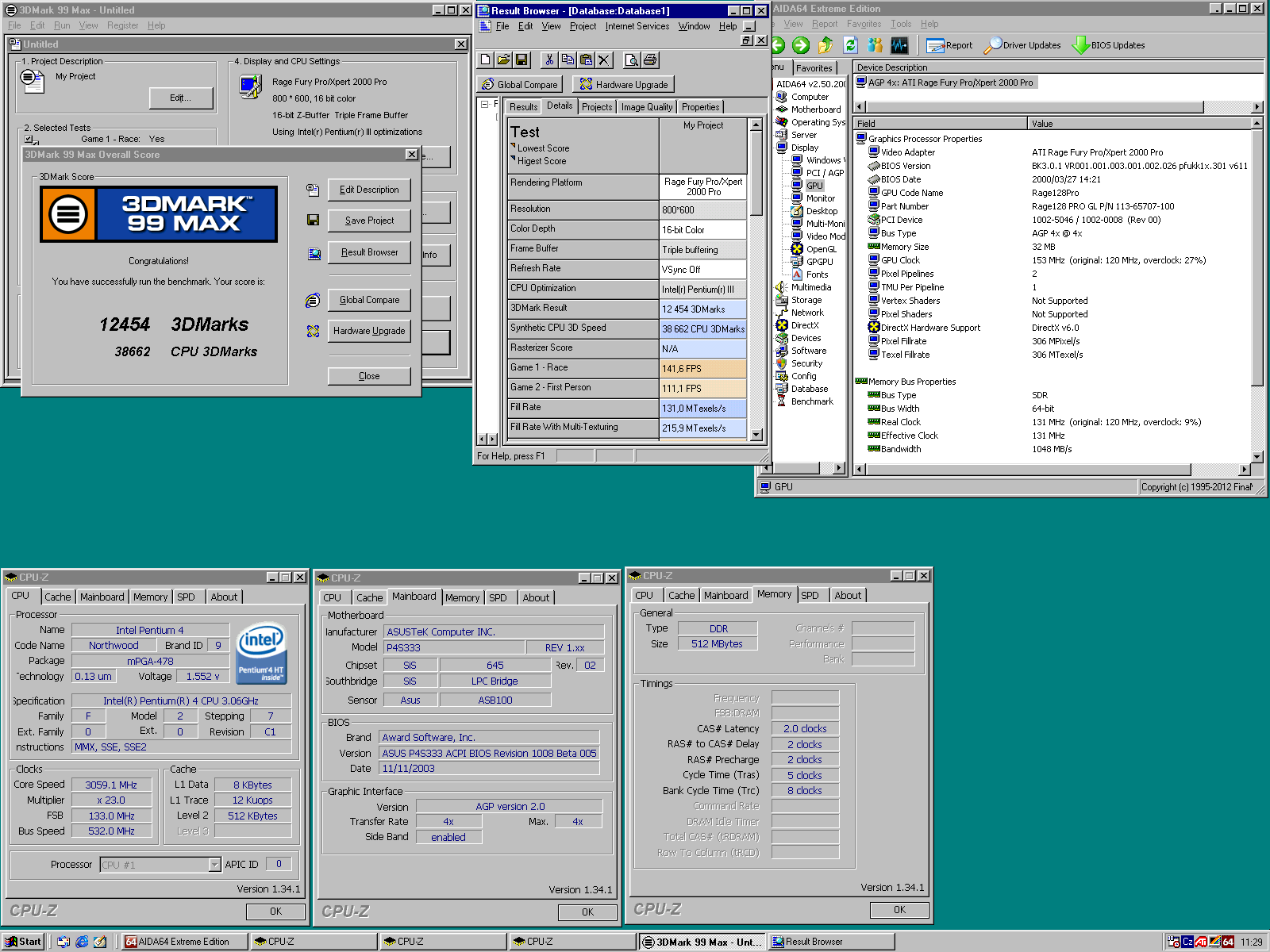Click the waveform monitor icon in AIDA64
The width and height of the screenshot is (1270, 952).
coord(899,45)
